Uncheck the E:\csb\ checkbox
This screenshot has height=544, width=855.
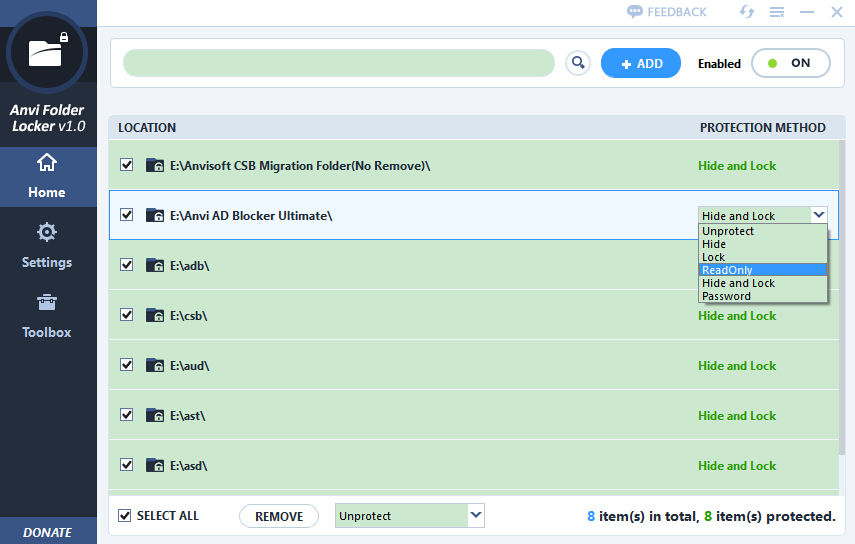coord(127,315)
